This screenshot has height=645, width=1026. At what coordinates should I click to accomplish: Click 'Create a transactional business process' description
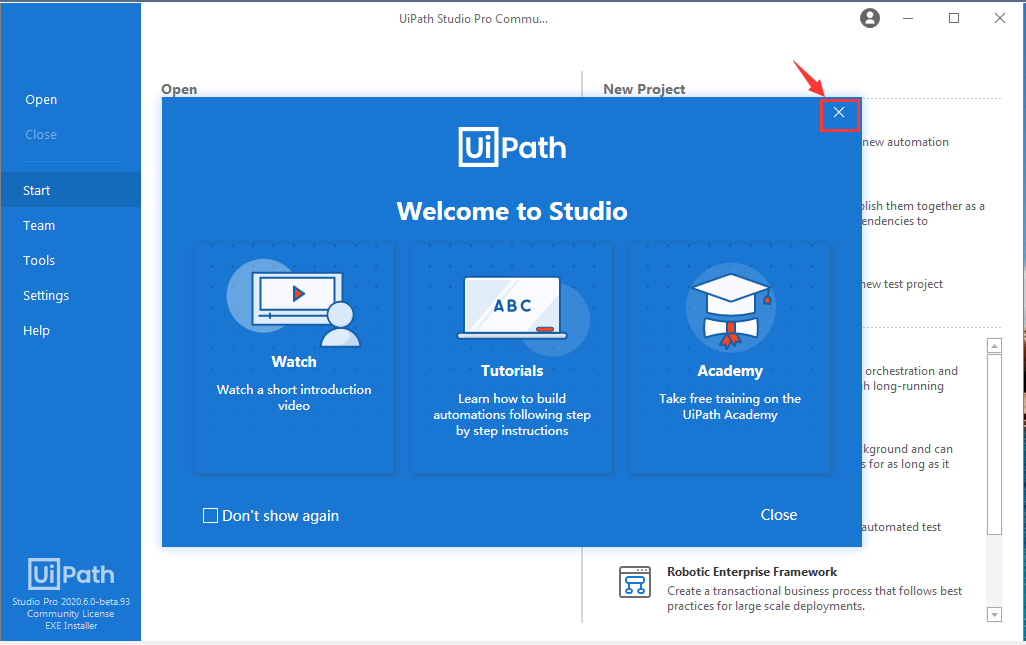tap(815, 599)
